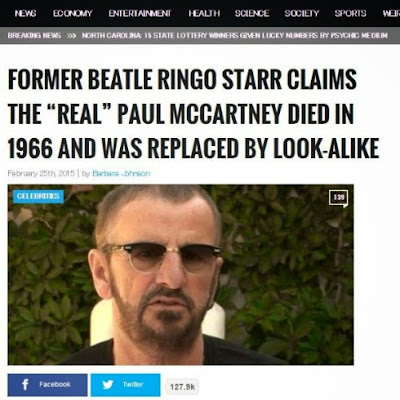Share article via Facebook button

[x=48, y=385]
